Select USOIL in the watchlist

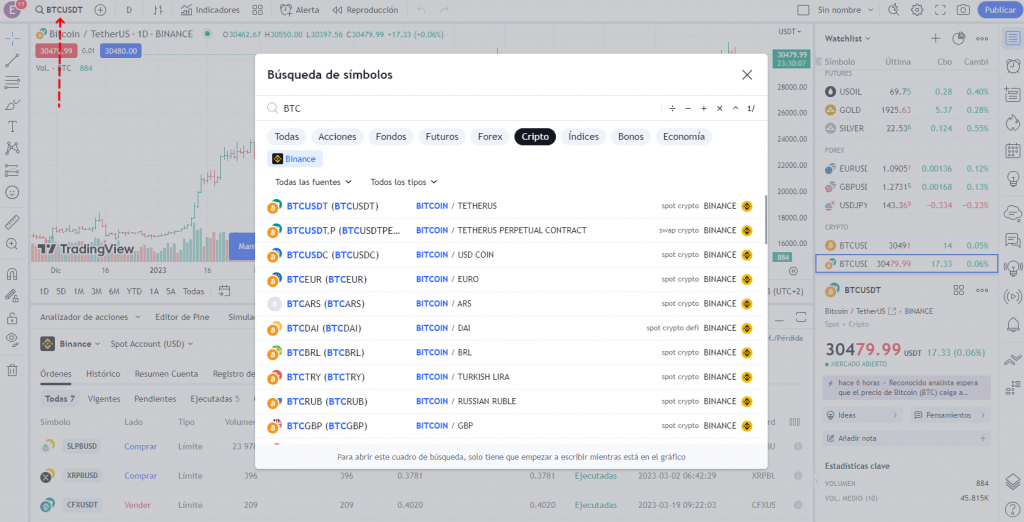click(906, 92)
